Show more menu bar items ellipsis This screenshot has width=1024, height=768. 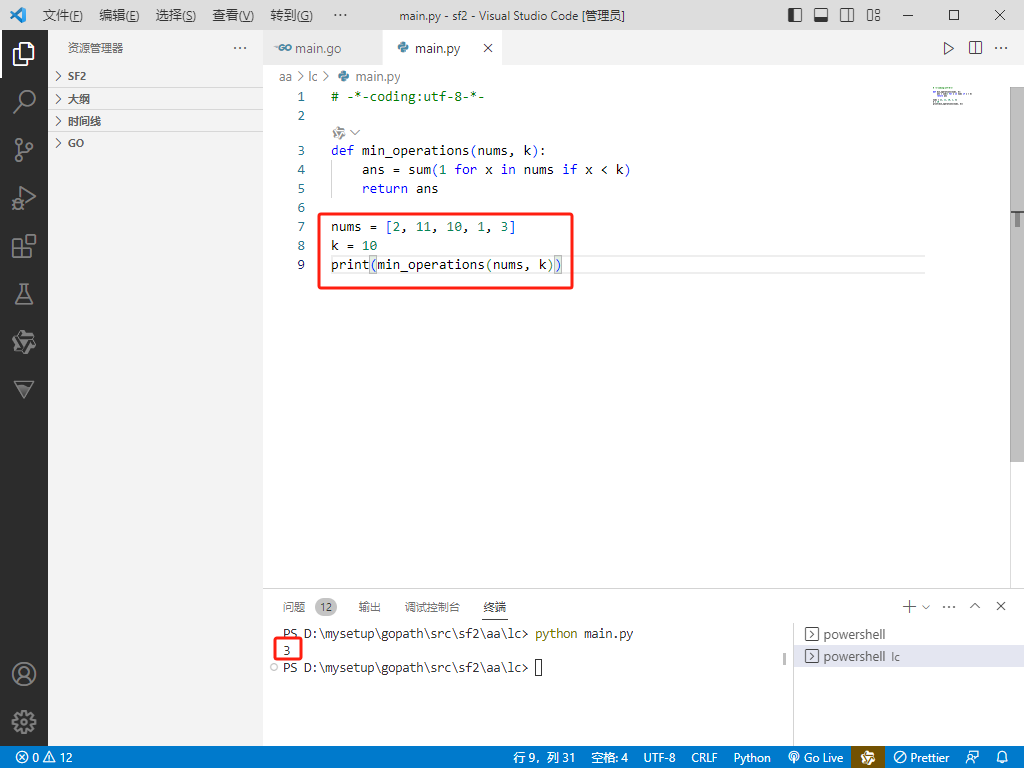(x=340, y=15)
